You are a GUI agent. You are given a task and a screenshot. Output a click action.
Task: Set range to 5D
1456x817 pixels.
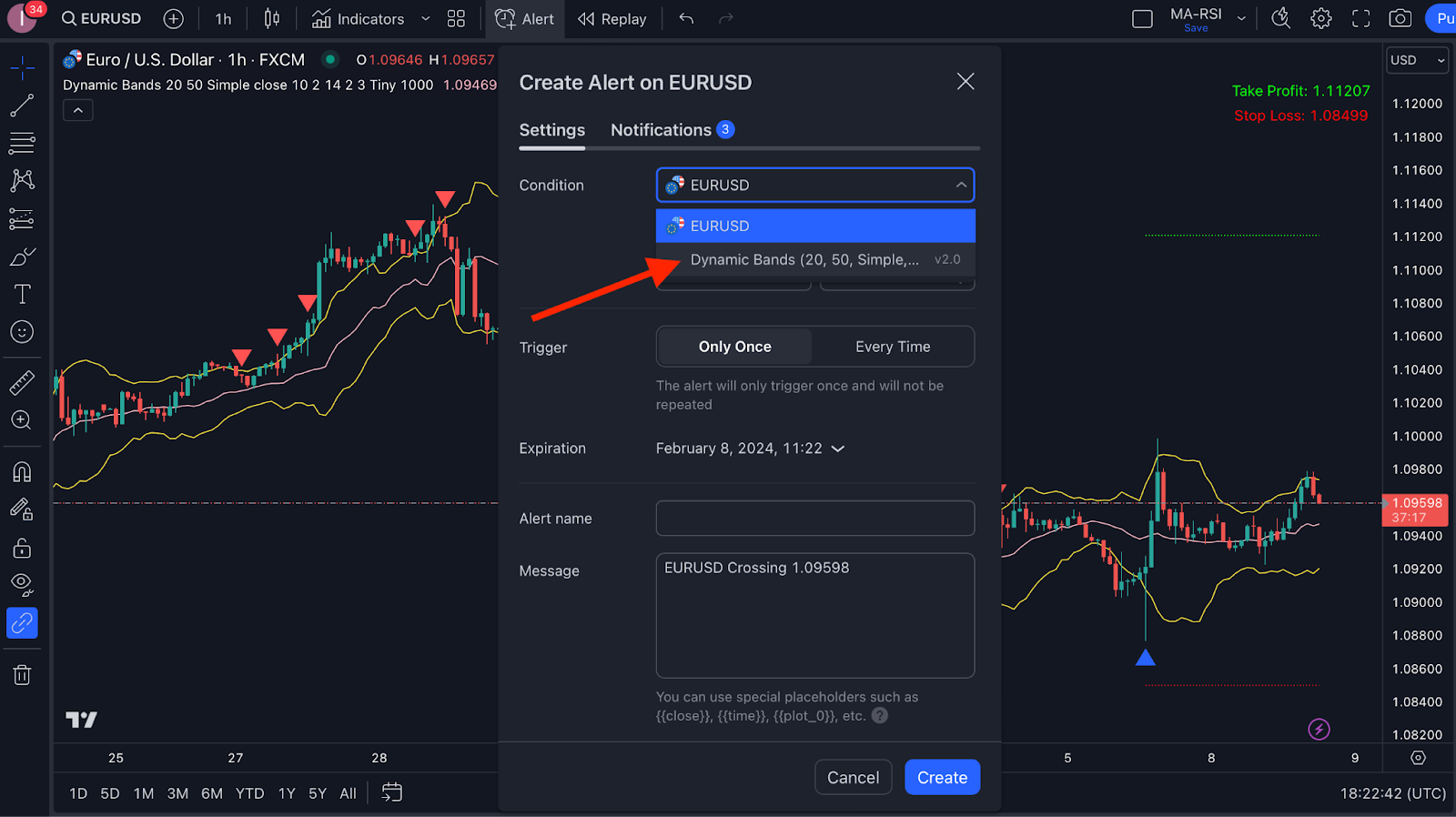110,793
